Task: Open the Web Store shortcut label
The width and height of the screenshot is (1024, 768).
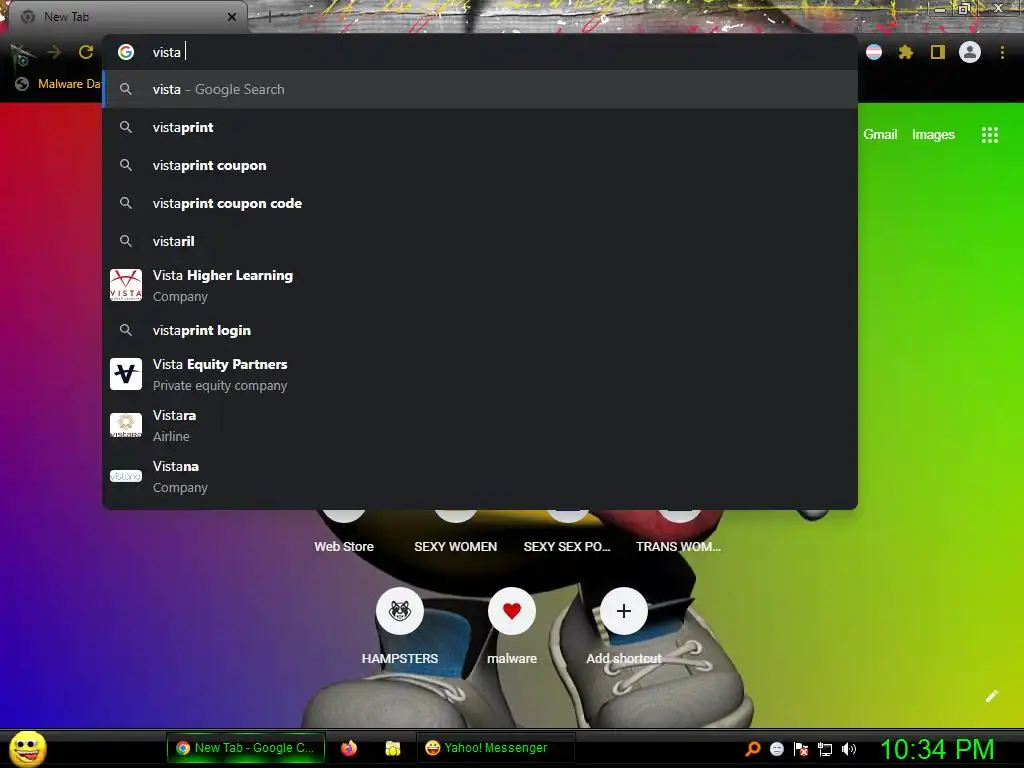Action: point(344,547)
